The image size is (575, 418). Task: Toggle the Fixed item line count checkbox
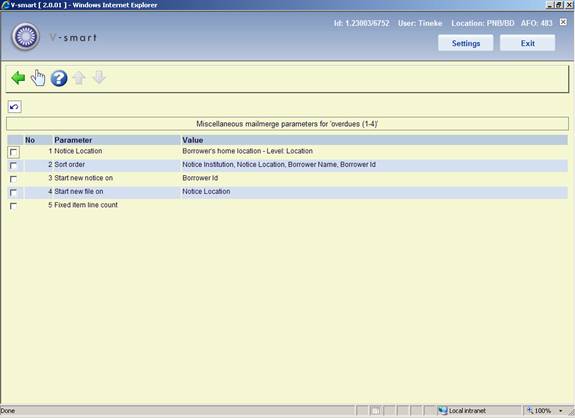coord(13,206)
